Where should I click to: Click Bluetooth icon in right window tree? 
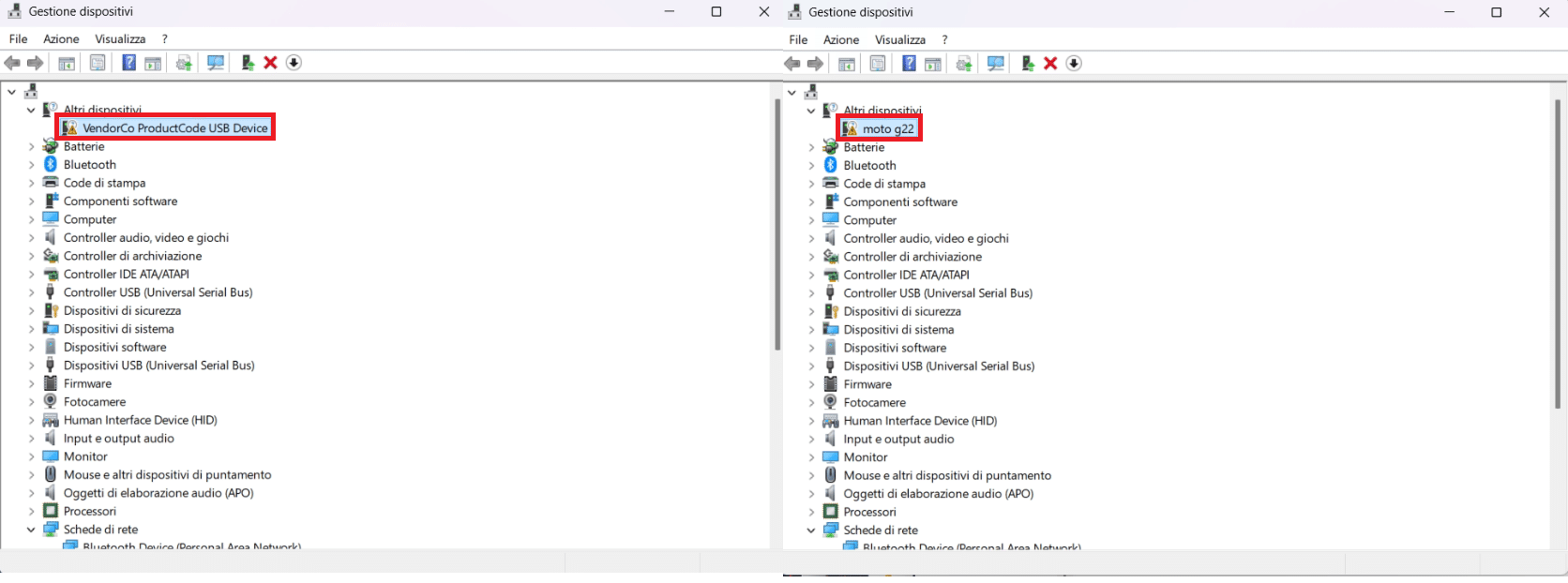pyautogui.click(x=830, y=166)
